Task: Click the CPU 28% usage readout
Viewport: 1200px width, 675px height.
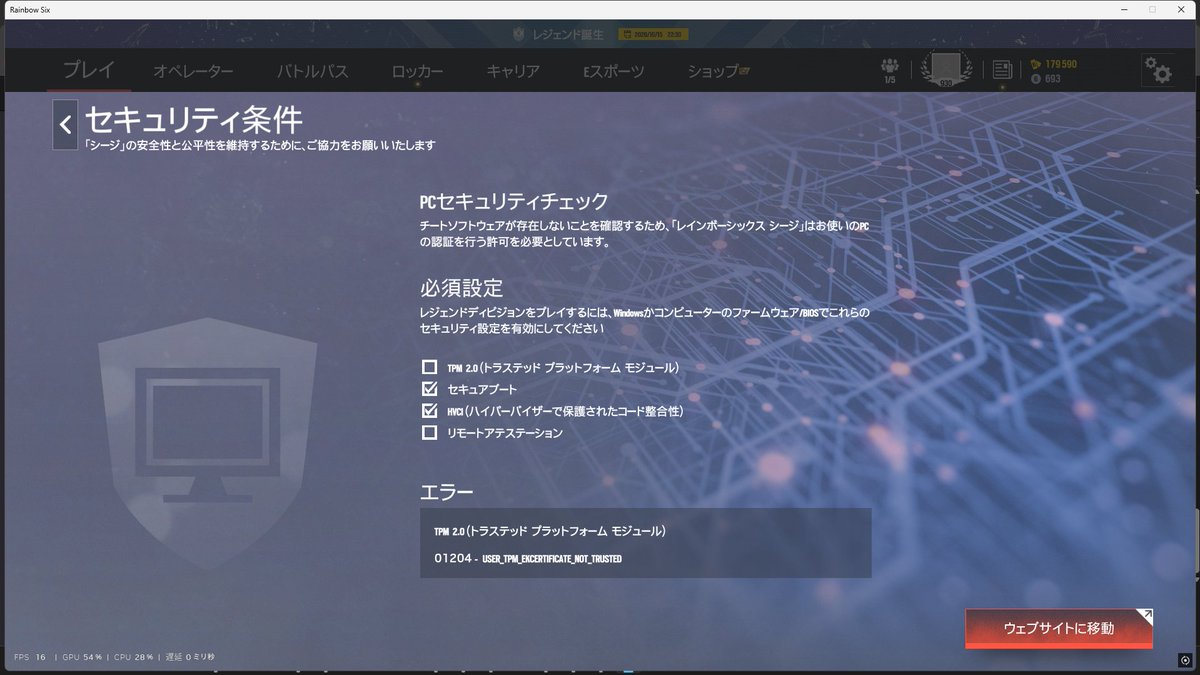Action: point(133,657)
